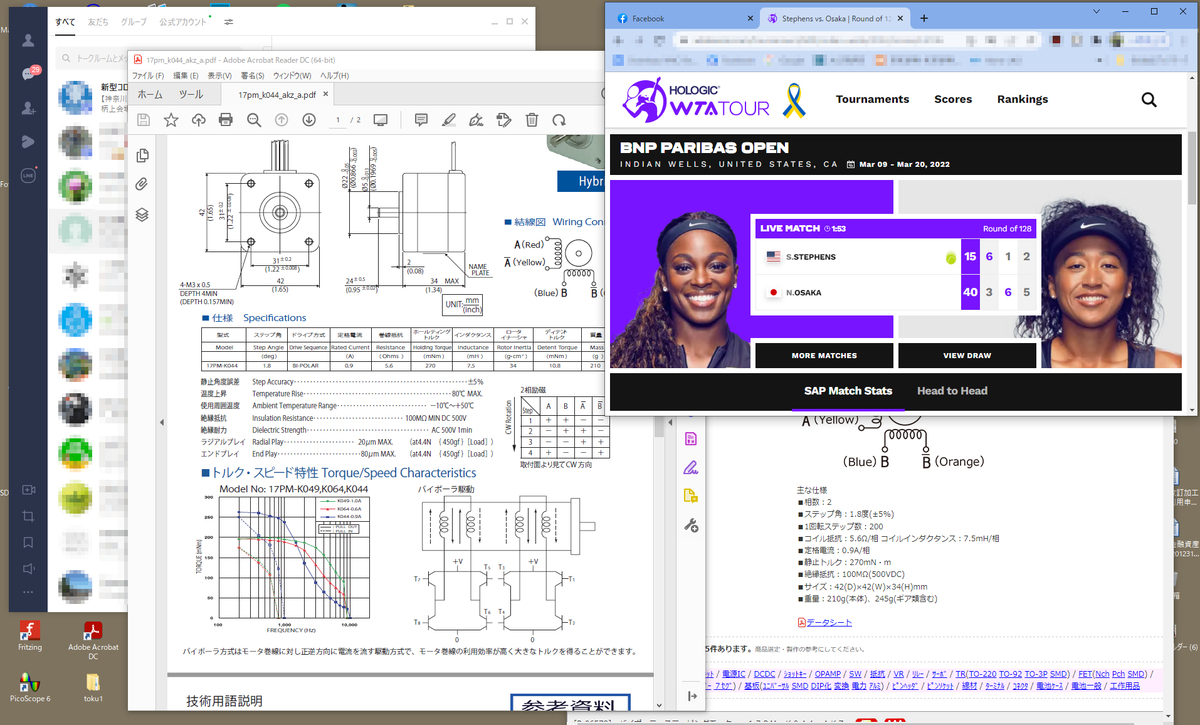Click the Save icon in Acrobat toolbar
Viewport: 1200px width, 725px height.
[x=144, y=120]
